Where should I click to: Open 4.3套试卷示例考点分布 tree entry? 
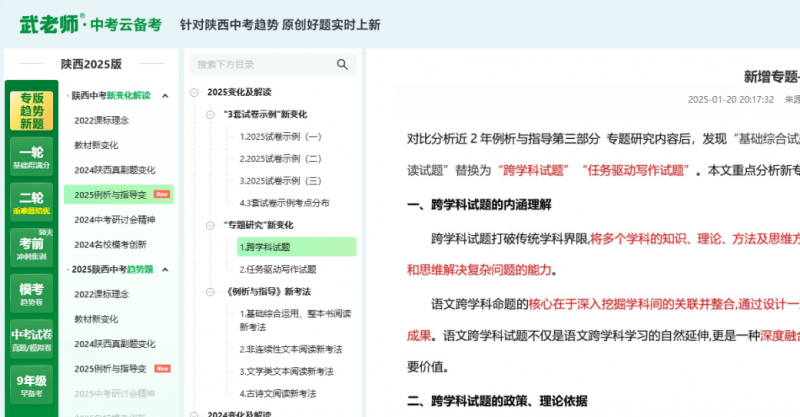click(x=283, y=203)
